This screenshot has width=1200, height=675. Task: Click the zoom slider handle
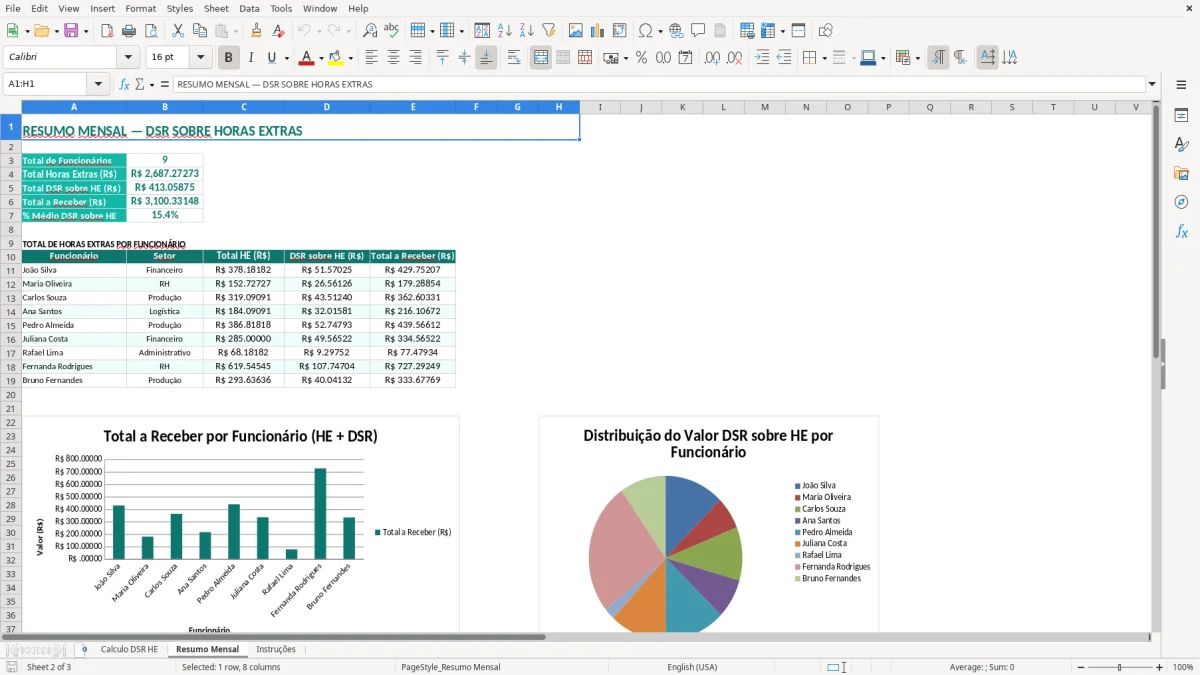1120,667
